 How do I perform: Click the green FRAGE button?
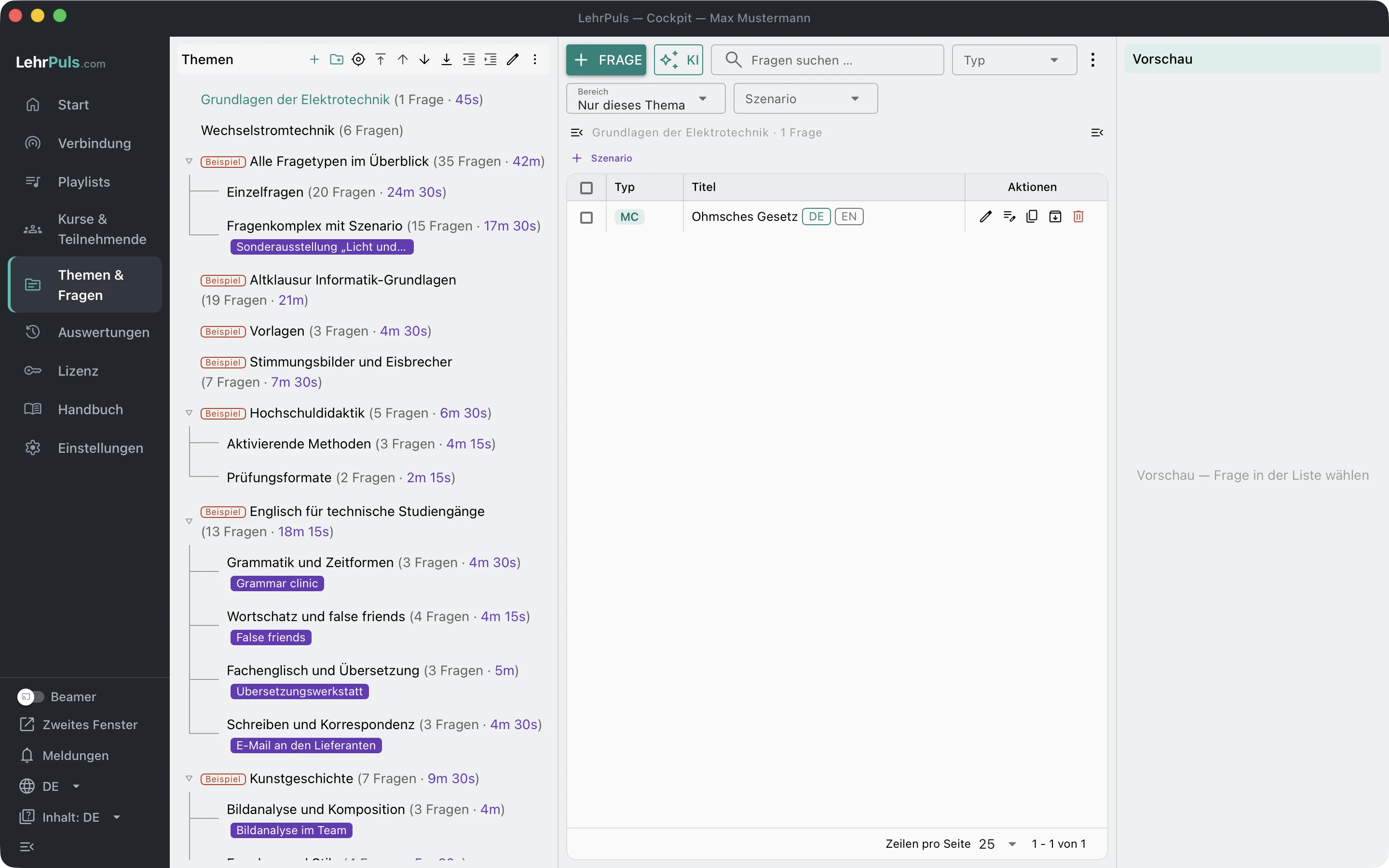[606, 60]
